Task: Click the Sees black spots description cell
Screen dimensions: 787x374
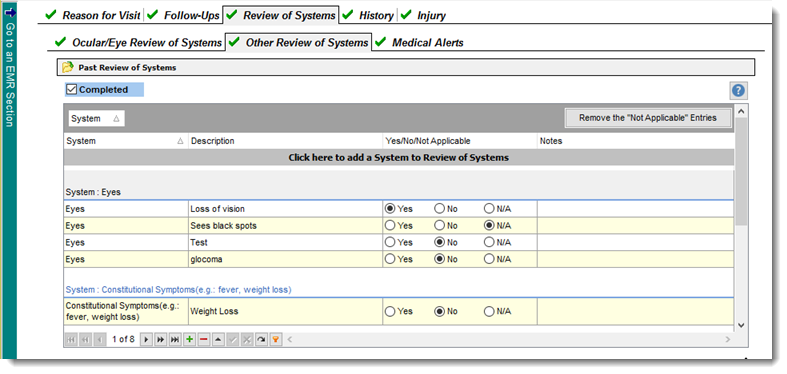Action: (285, 226)
